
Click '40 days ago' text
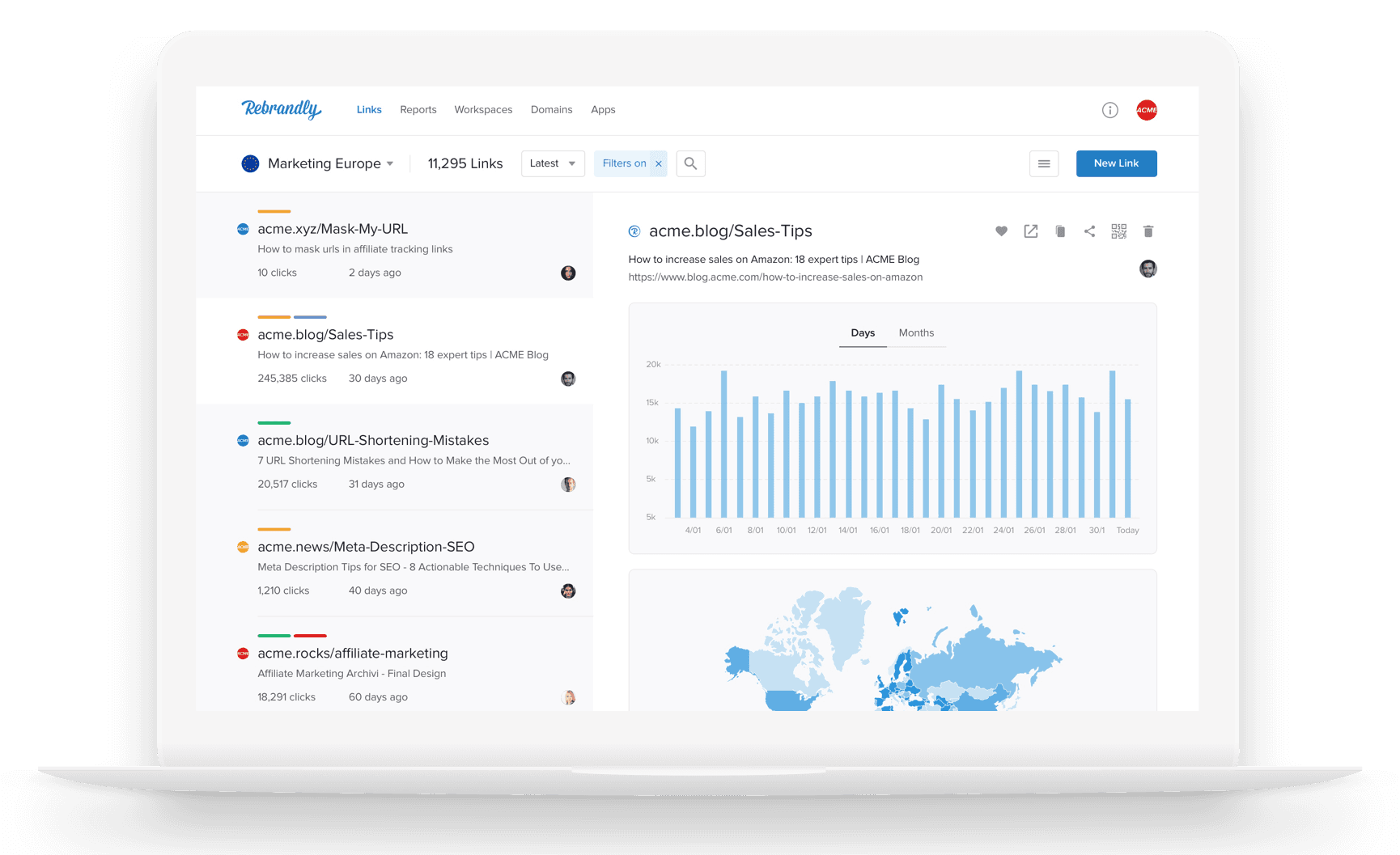pyautogui.click(x=378, y=590)
